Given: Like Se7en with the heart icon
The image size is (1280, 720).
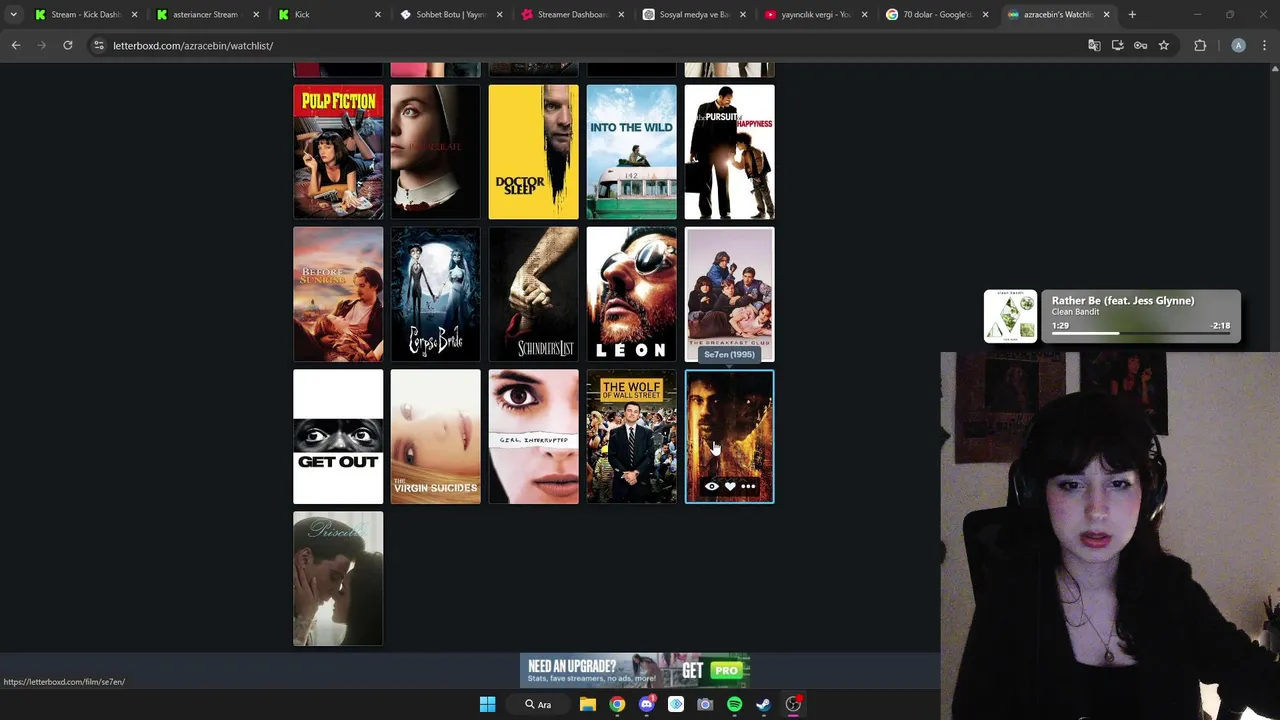Looking at the screenshot, I should pos(730,486).
